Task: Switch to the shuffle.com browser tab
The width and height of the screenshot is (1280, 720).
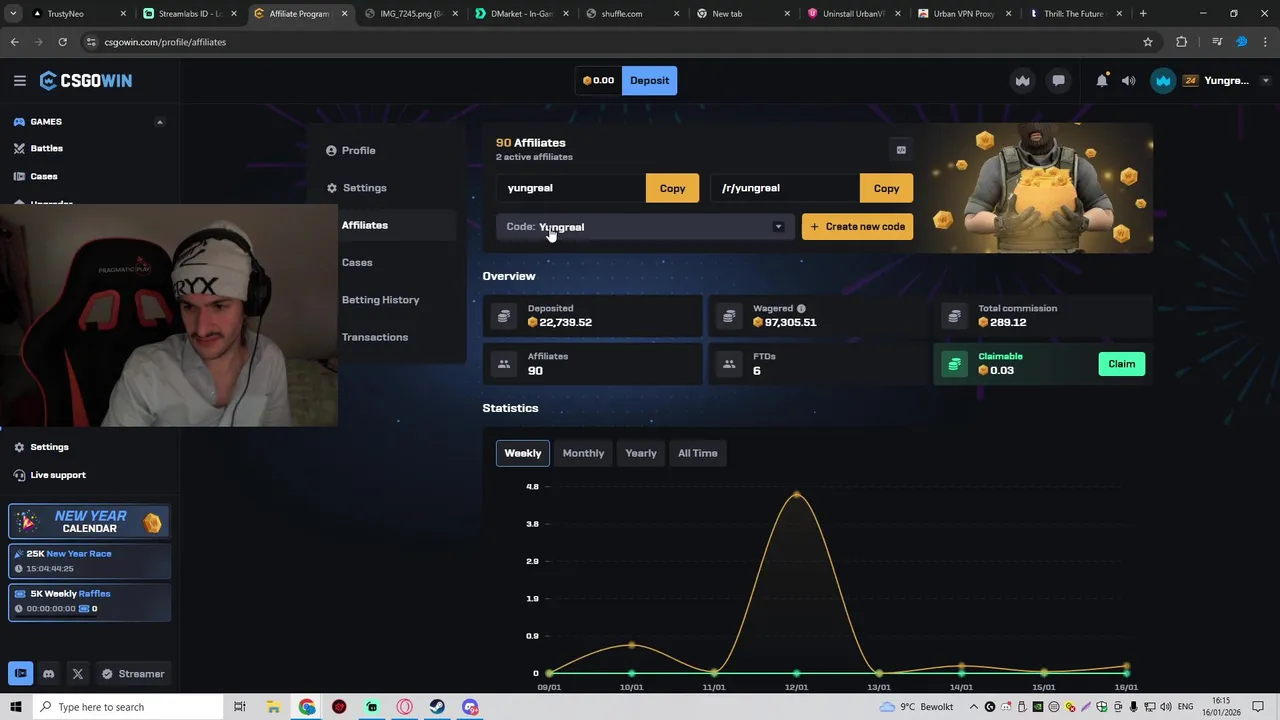Action: (632, 14)
